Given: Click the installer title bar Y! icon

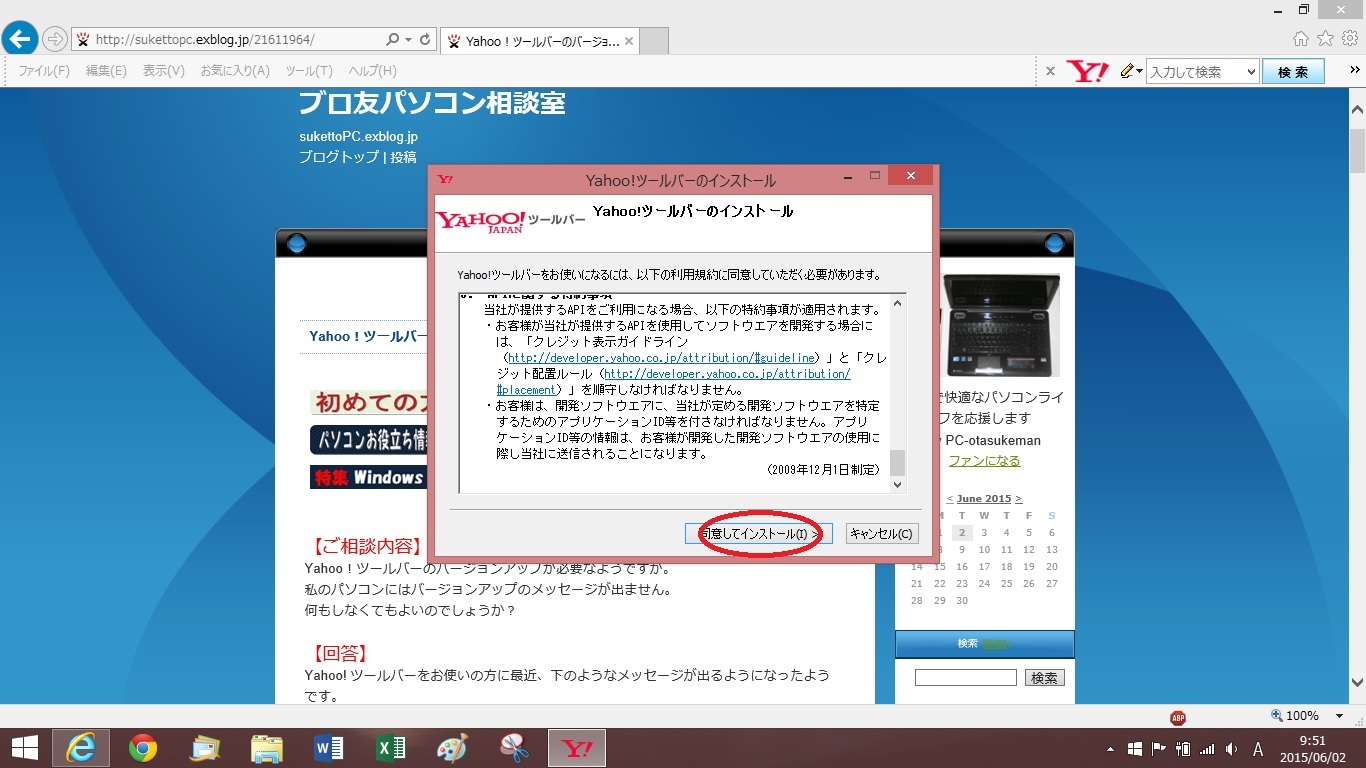Looking at the screenshot, I should pos(445,180).
